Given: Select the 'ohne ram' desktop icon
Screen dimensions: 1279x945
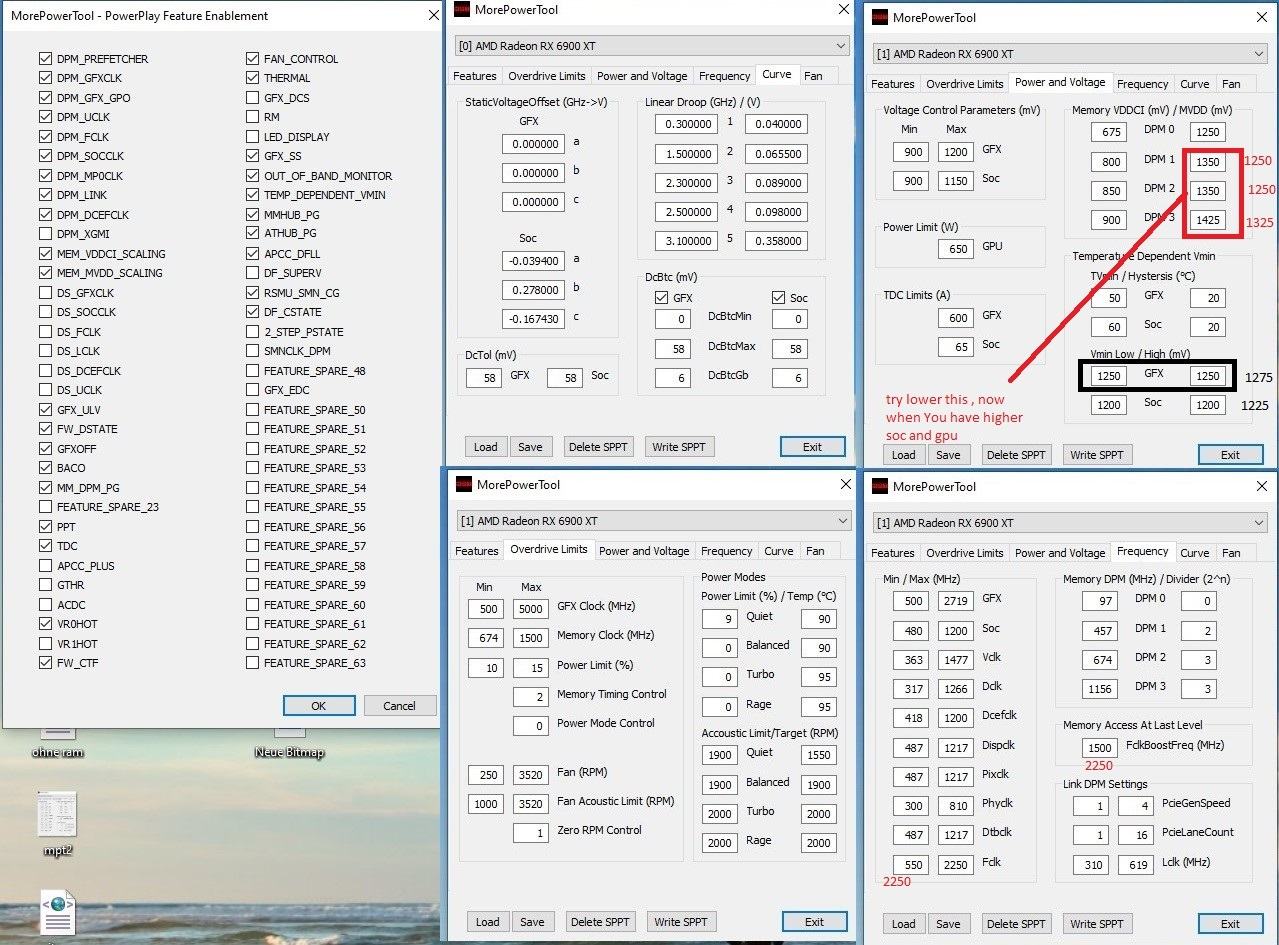Looking at the screenshot, I should tap(56, 741).
